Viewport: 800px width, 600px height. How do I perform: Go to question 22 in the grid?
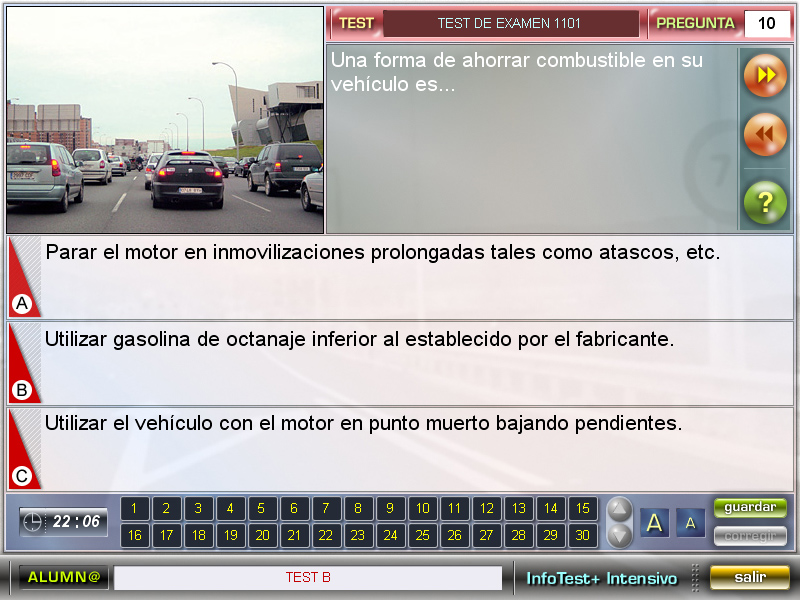click(326, 536)
